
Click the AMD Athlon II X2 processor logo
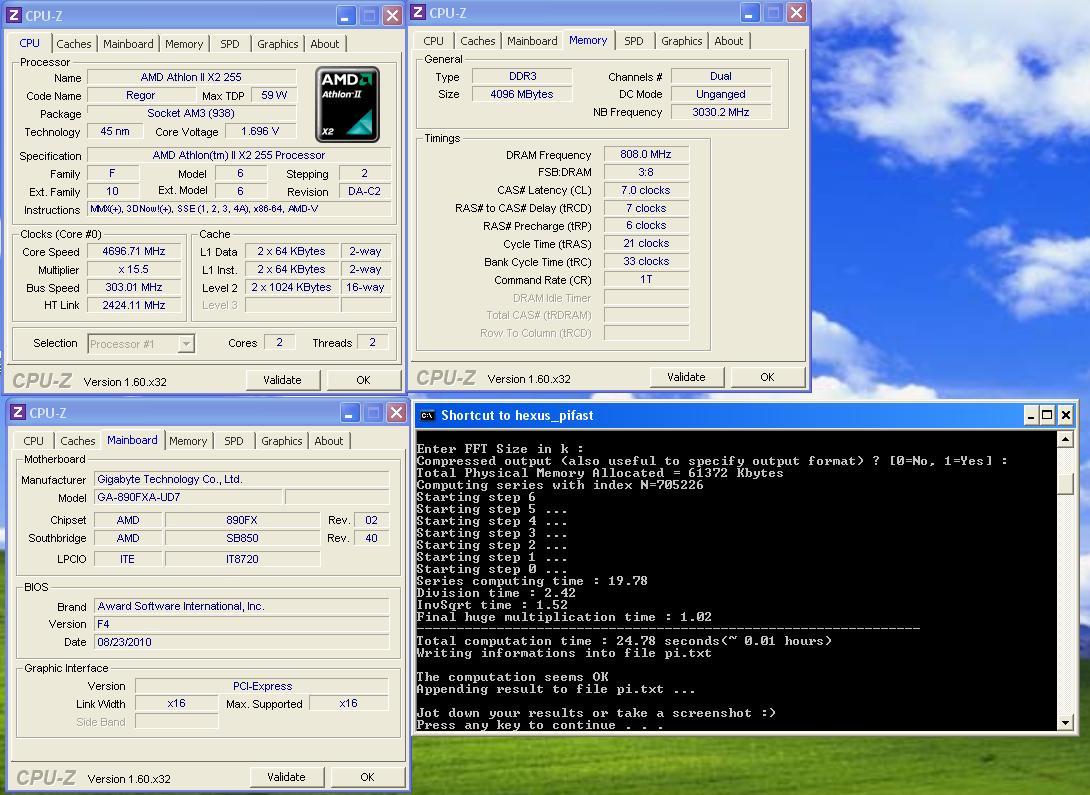(347, 104)
